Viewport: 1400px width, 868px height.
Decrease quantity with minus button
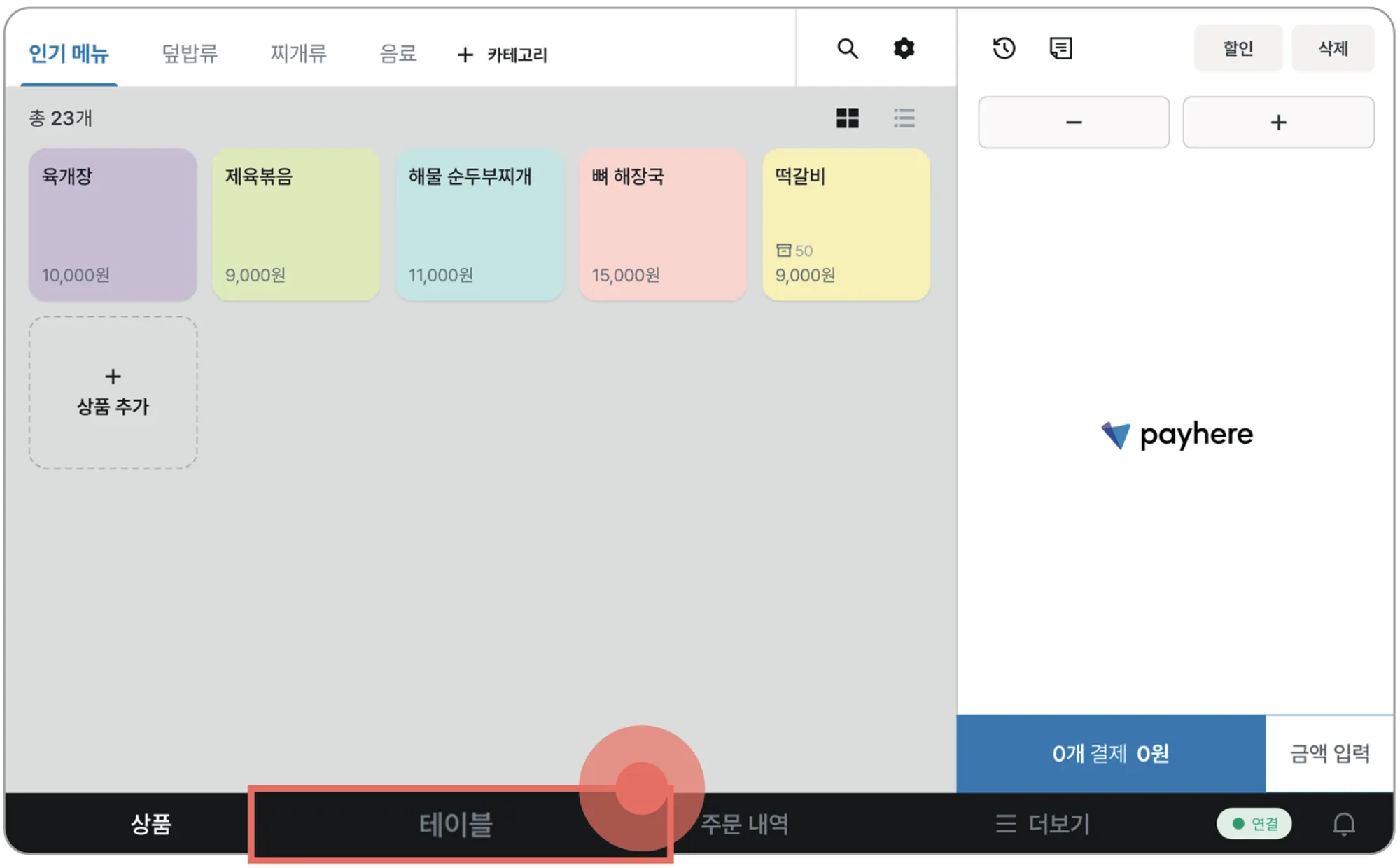point(1073,122)
